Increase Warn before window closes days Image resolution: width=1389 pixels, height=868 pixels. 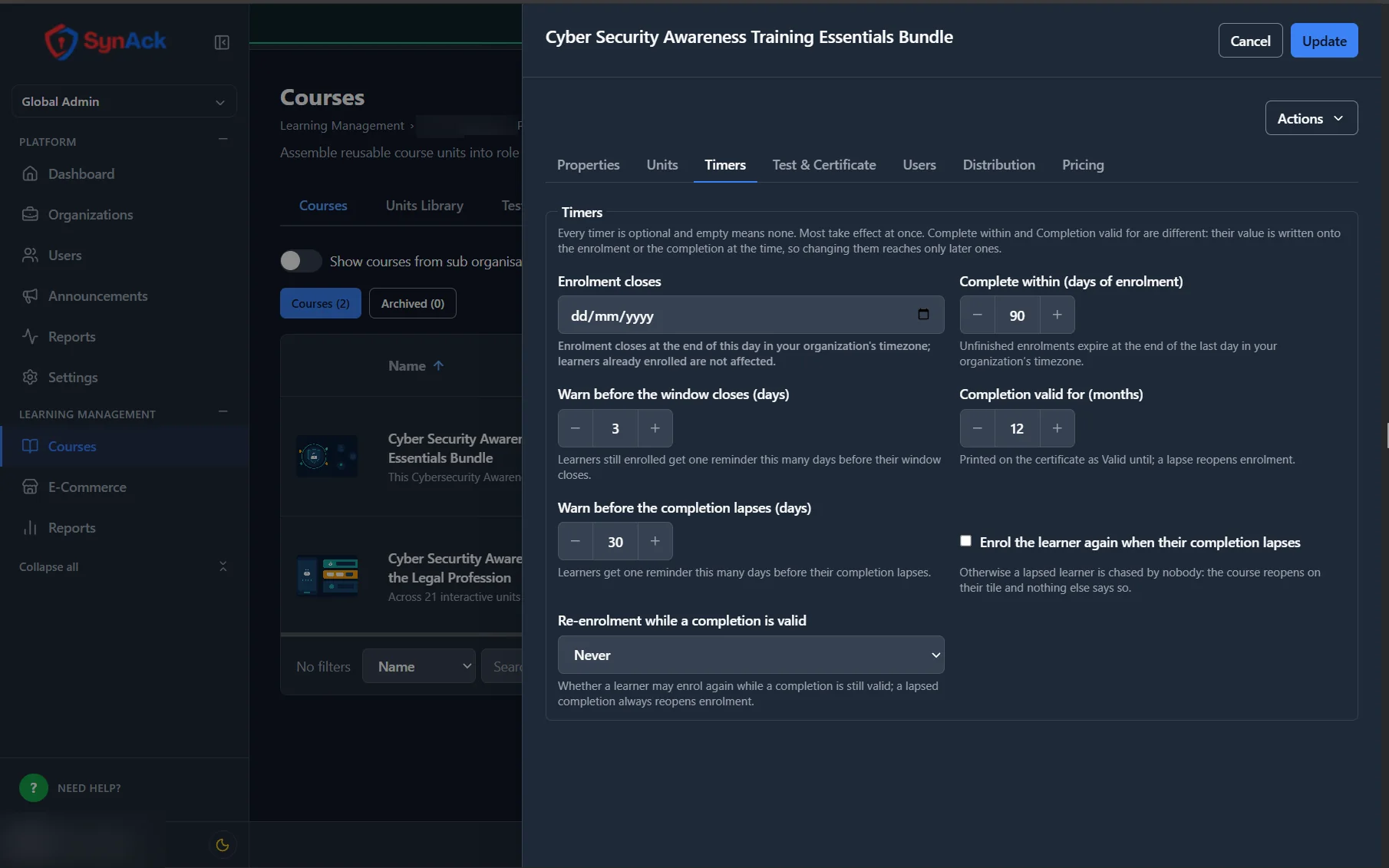click(x=655, y=428)
